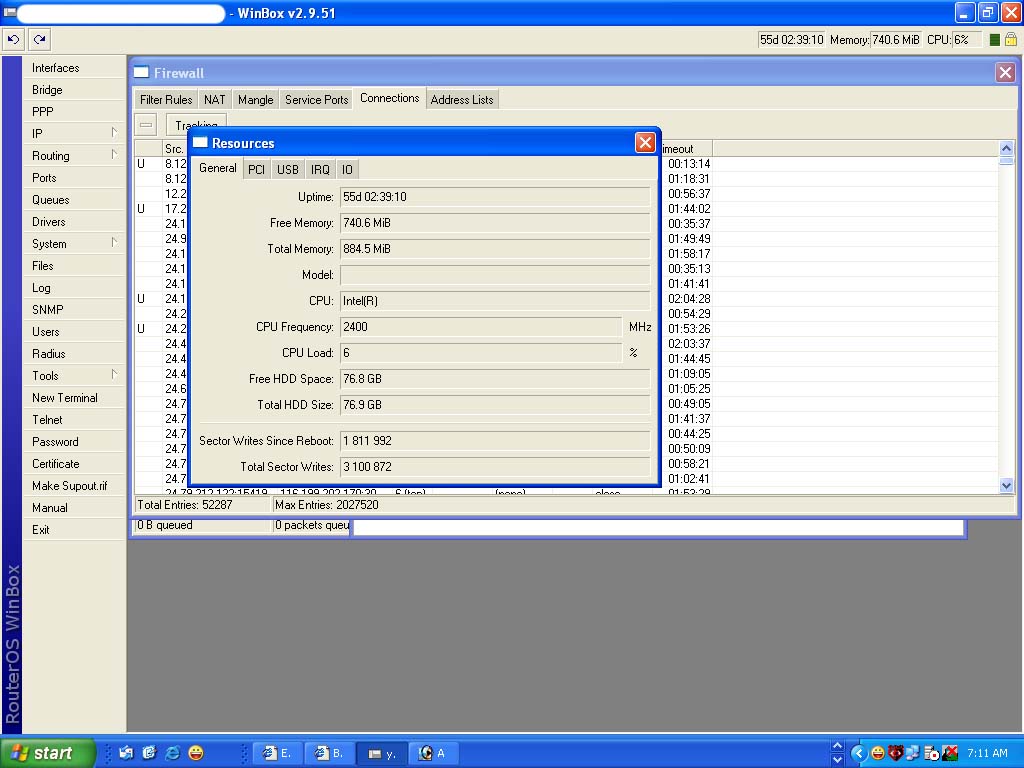
Task: Click the taskbar scroll up arrow
Action: pos(837,746)
